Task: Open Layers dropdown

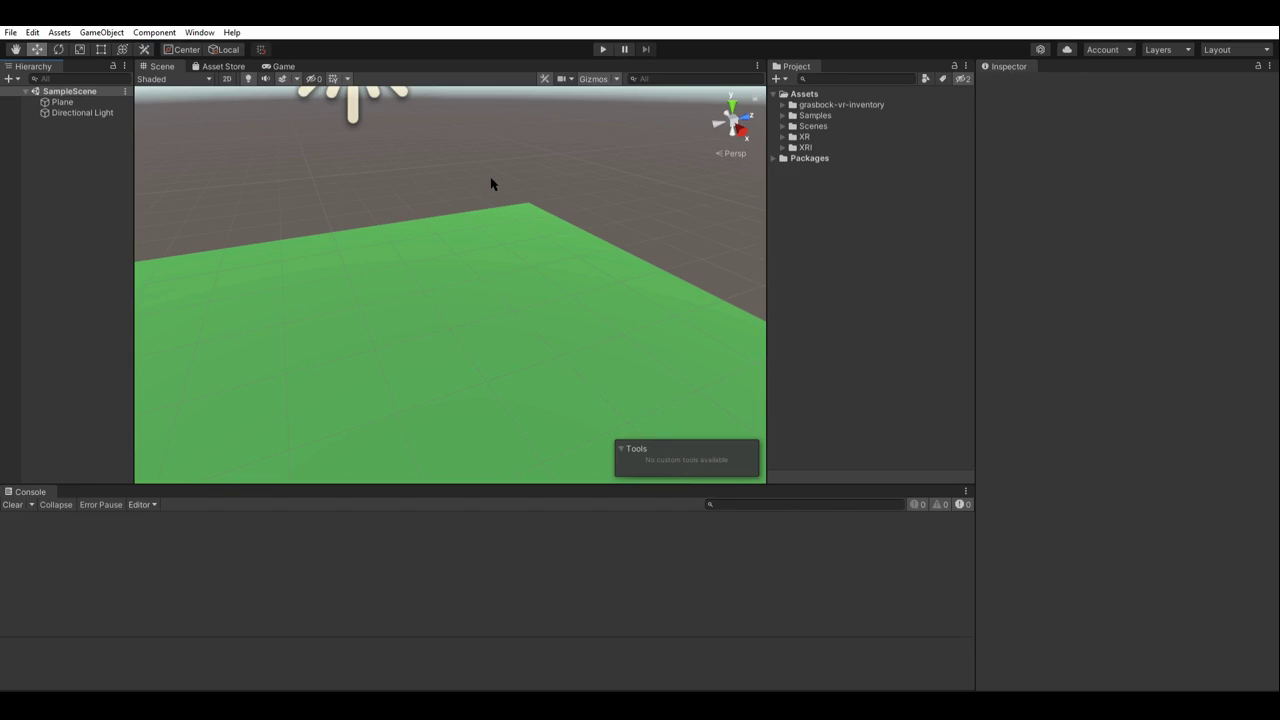Action: click(1167, 49)
